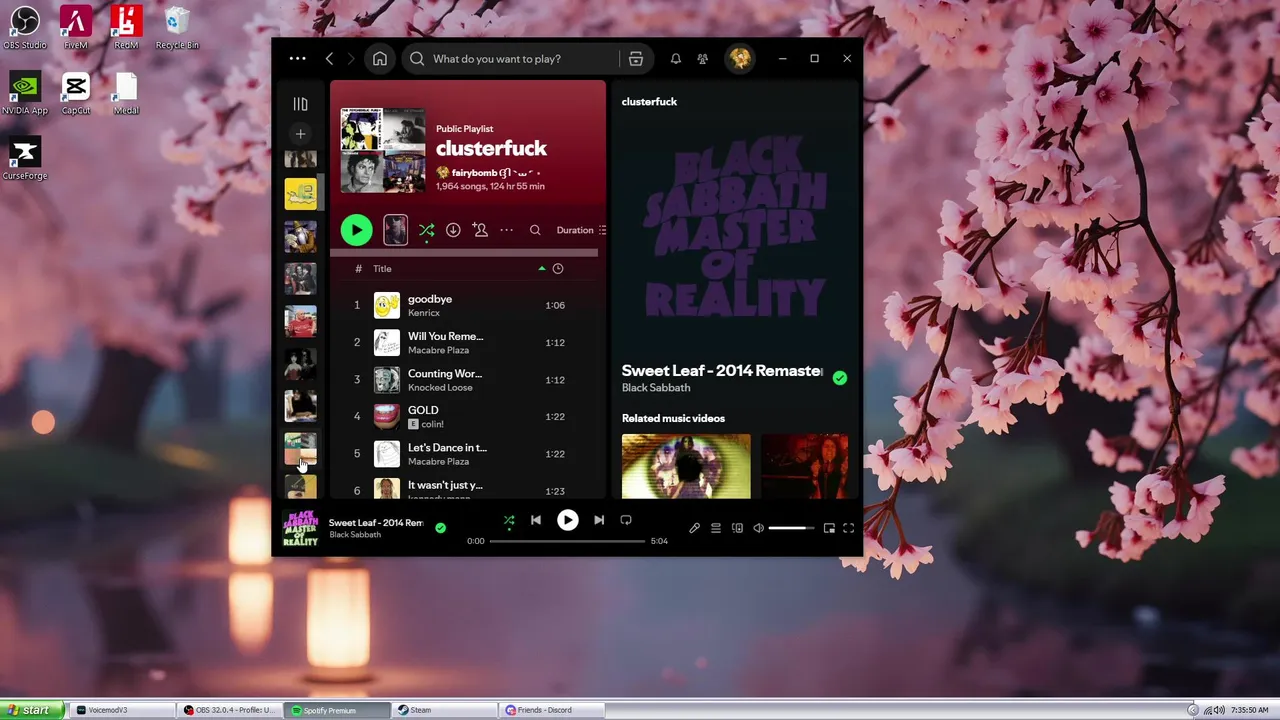Sort by the duration clock column
The height and width of the screenshot is (720, 1280).
point(558,269)
